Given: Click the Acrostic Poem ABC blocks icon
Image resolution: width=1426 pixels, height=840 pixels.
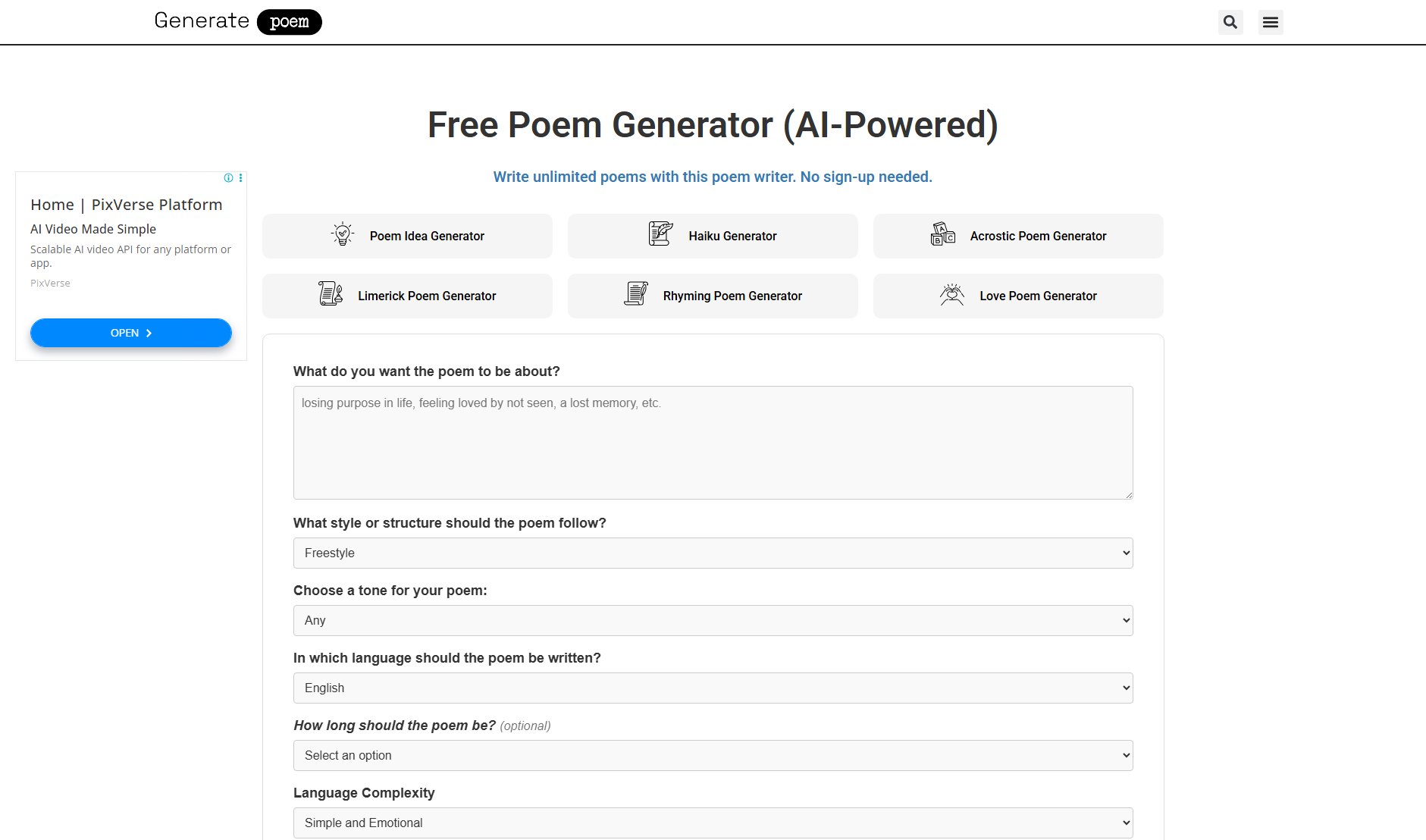Looking at the screenshot, I should (942, 234).
